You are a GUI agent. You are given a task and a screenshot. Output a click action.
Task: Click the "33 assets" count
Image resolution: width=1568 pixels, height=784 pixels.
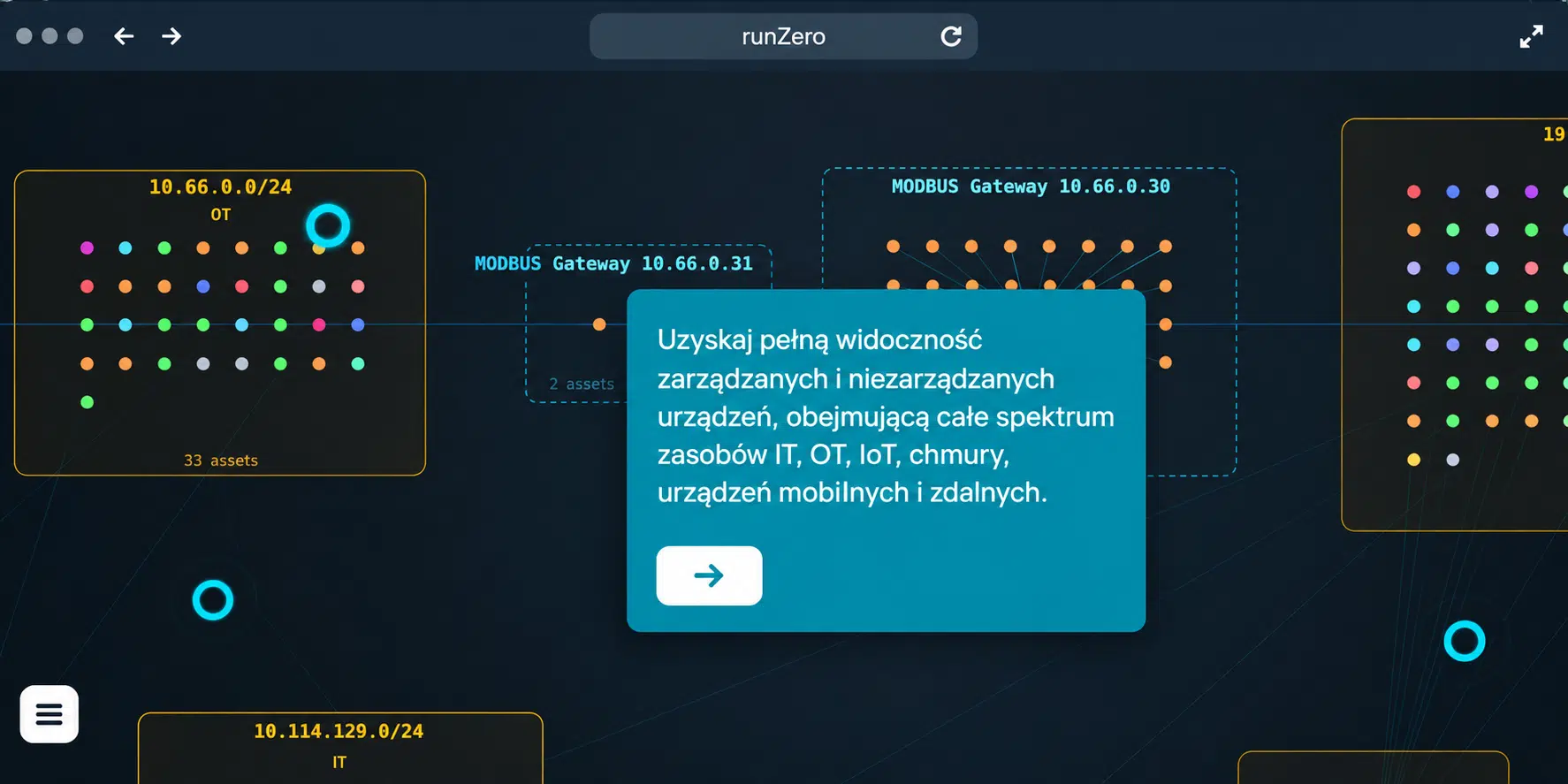(221, 461)
